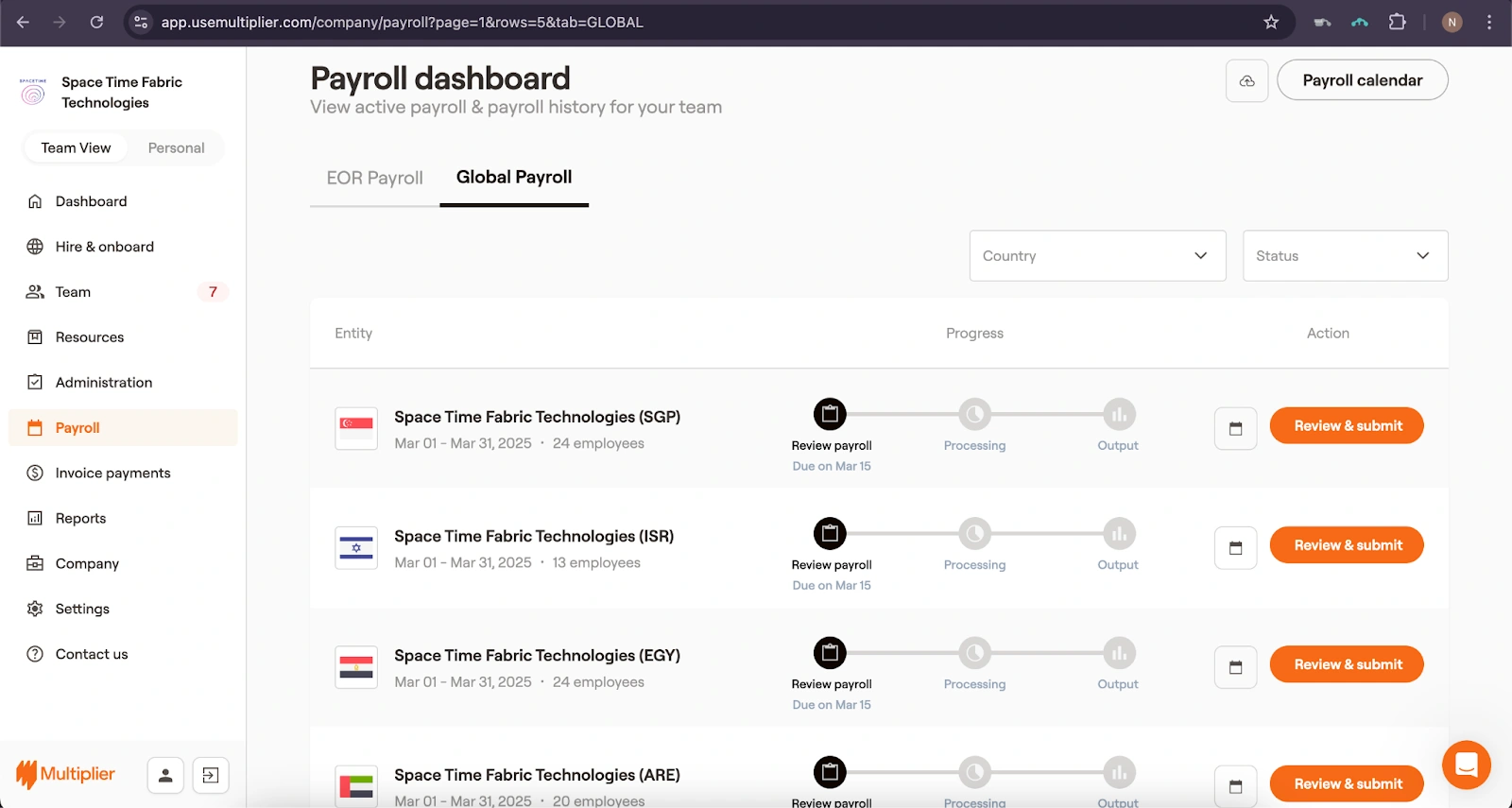Image resolution: width=1512 pixels, height=808 pixels.
Task: Click Output step icon for EGY
Action: [x=1119, y=652]
